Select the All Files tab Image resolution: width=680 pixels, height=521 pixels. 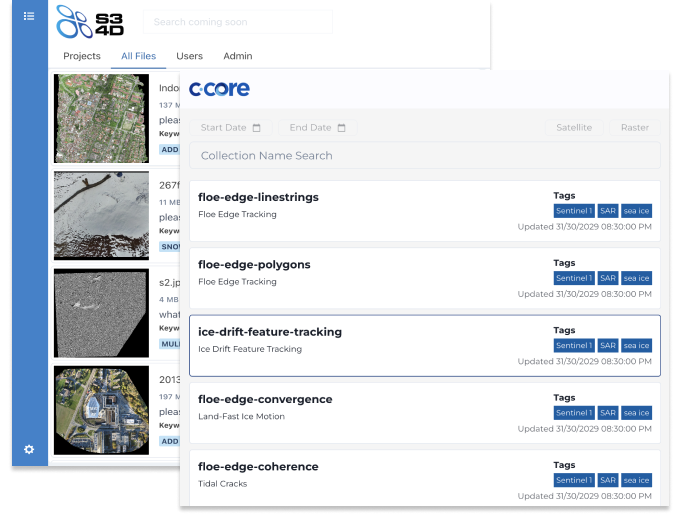coord(139,56)
